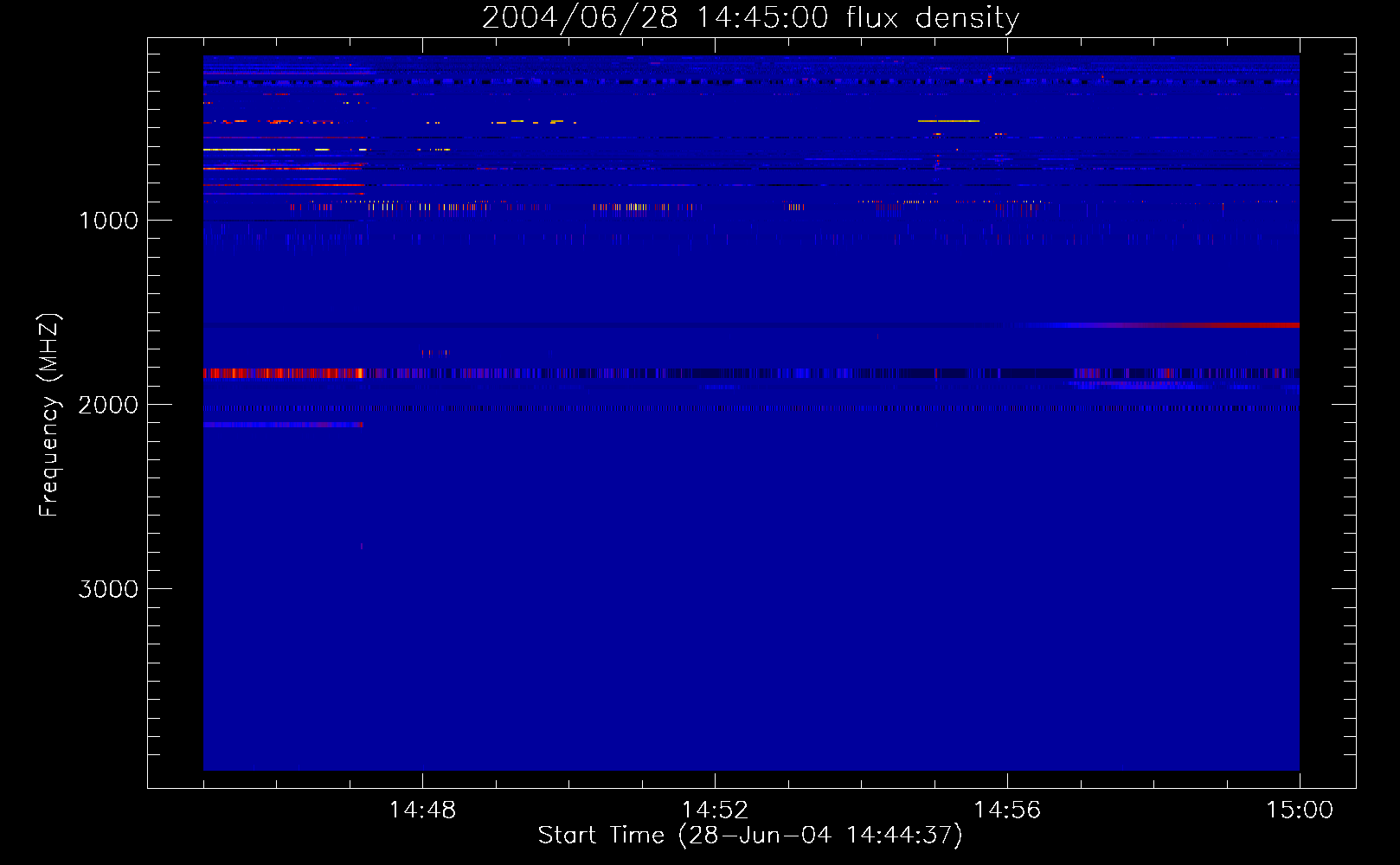This screenshot has height=865, width=1400.
Task: Click the 15:00 time tick label
Action: pos(1300,810)
